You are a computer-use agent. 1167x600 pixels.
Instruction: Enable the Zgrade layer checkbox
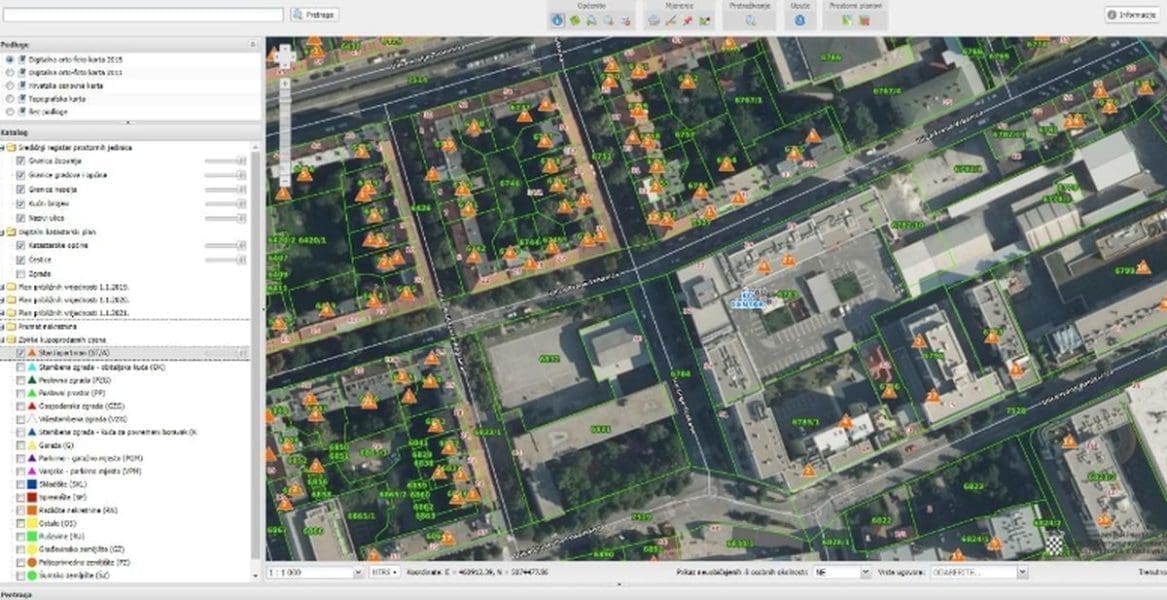coord(20,273)
